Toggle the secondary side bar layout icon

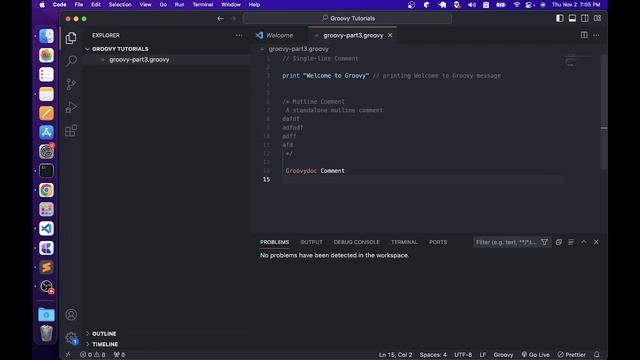click(585, 18)
